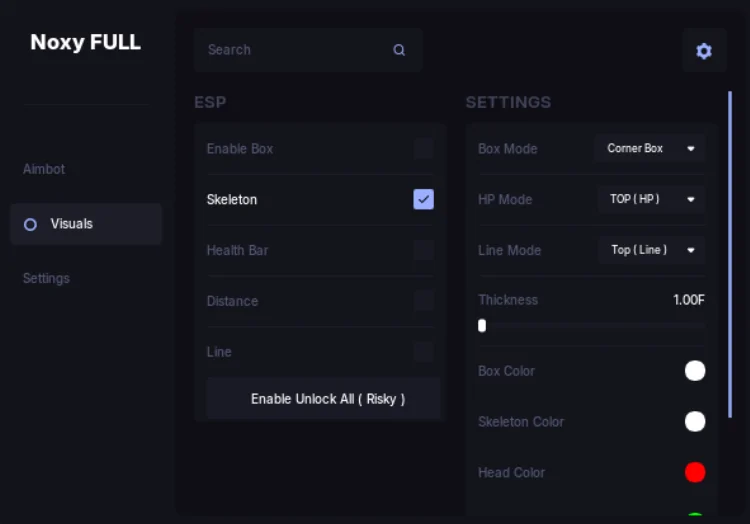Click the Thickness slider handle
This screenshot has width=750, height=524.
click(x=482, y=326)
